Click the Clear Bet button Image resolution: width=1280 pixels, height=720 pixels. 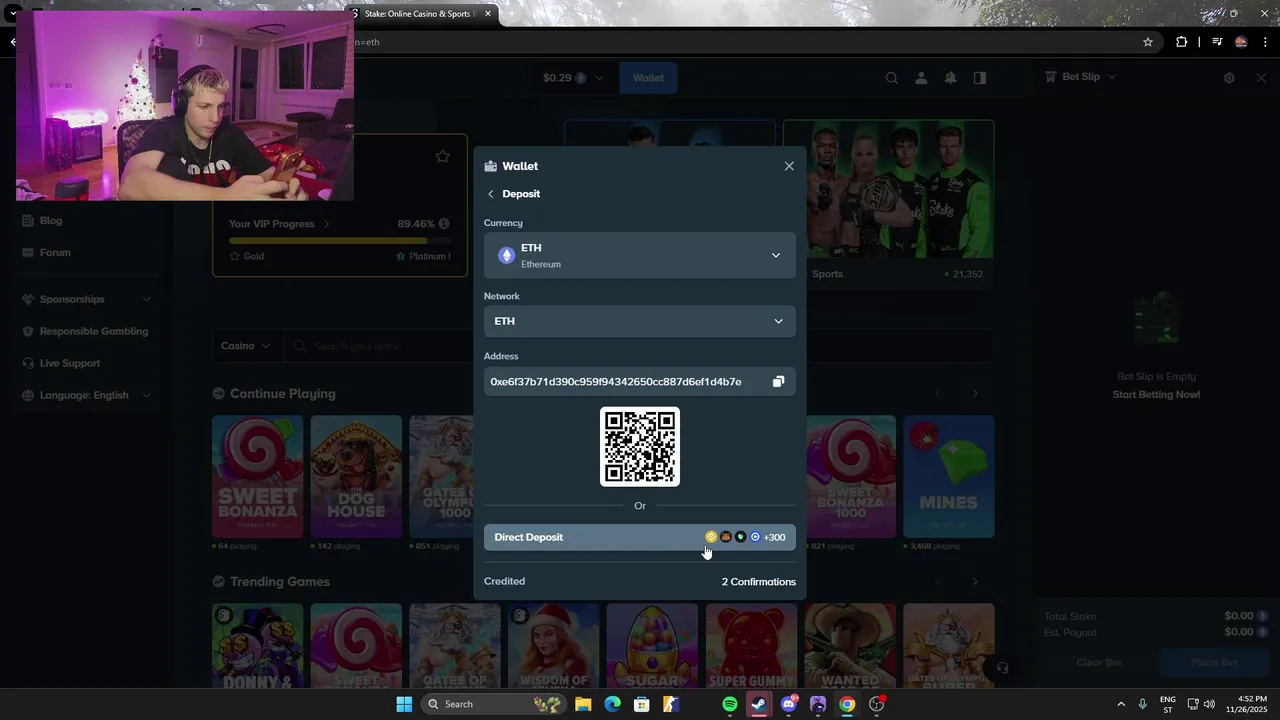[1099, 662]
